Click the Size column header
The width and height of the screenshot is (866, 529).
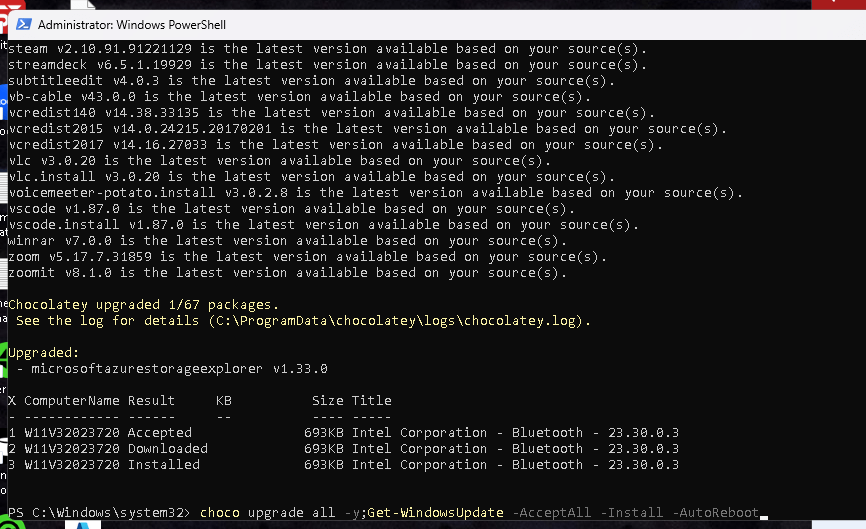(x=327, y=401)
